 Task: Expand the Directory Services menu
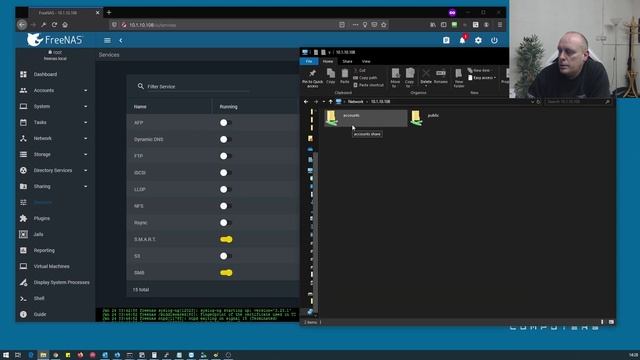pos(55,170)
